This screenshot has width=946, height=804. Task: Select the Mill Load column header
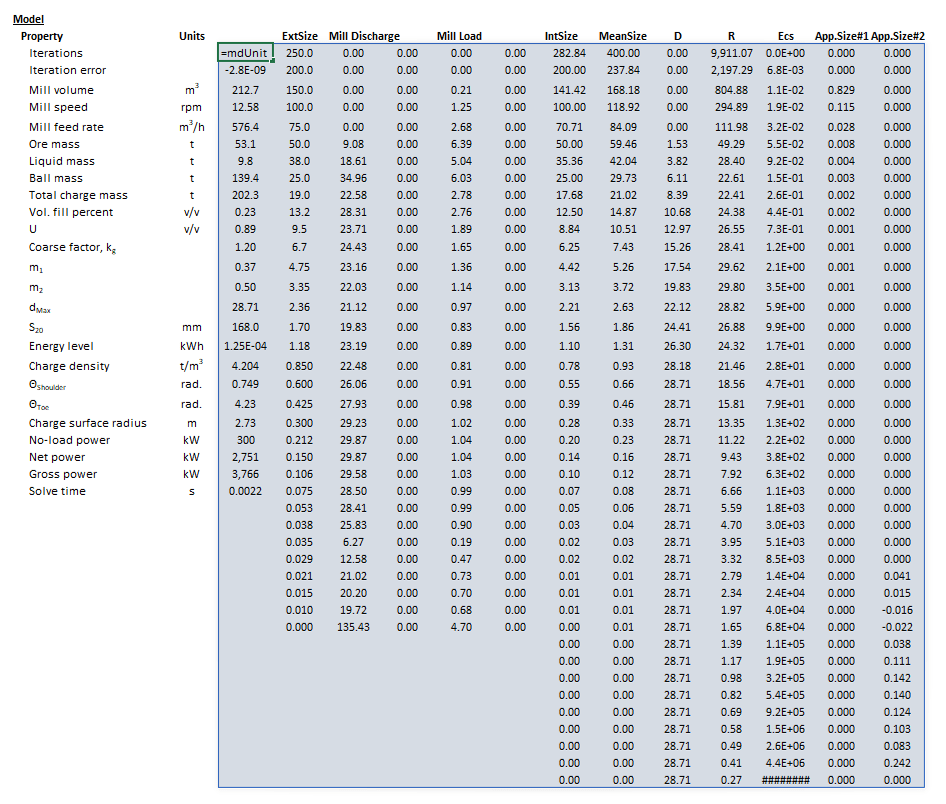[x=459, y=36]
